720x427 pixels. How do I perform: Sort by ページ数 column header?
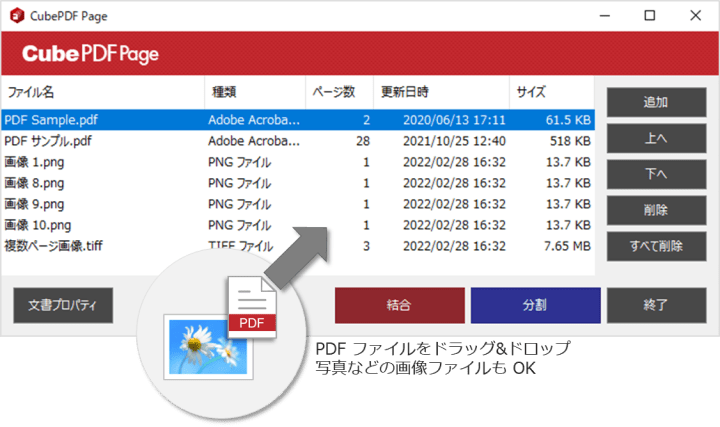pos(339,92)
